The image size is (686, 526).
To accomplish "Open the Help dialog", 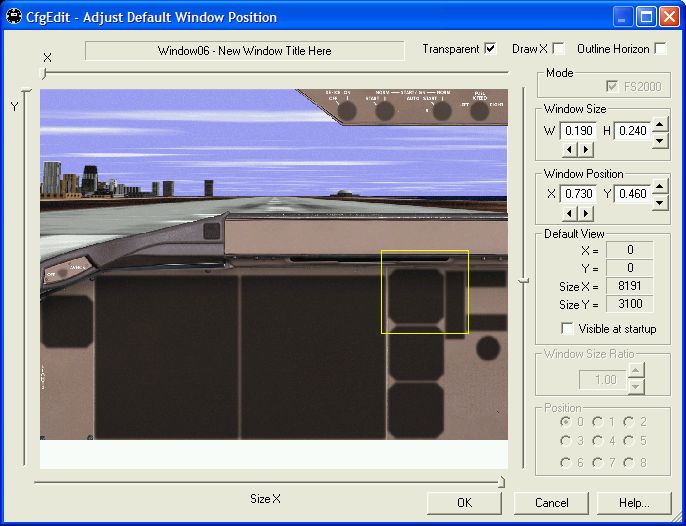I will [634, 503].
